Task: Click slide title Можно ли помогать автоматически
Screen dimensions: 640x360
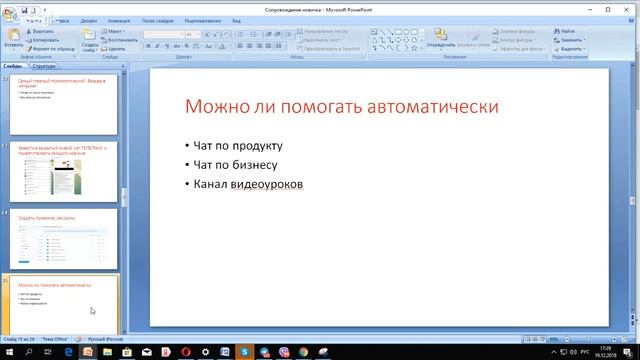Action: [342, 107]
